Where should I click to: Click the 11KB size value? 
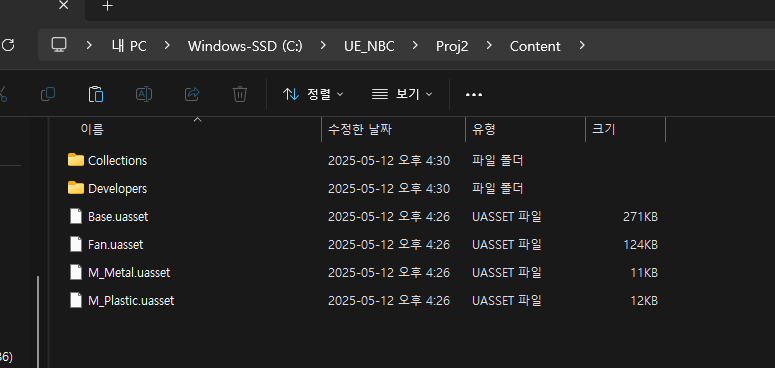644,273
